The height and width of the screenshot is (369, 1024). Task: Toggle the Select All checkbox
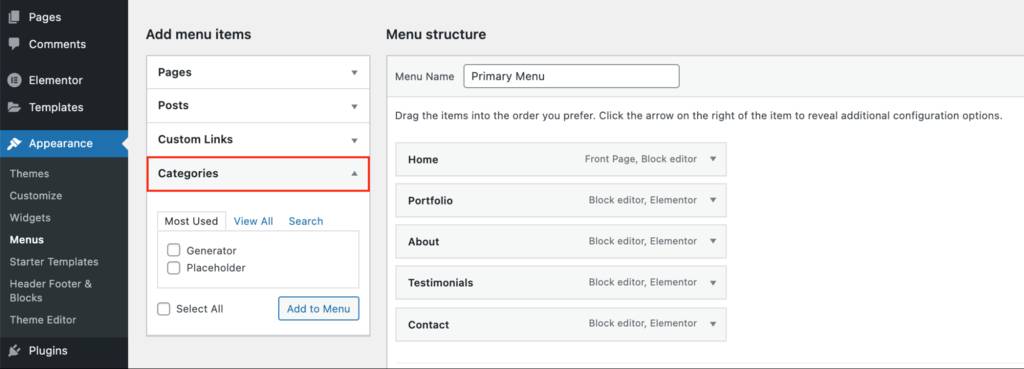tap(164, 309)
